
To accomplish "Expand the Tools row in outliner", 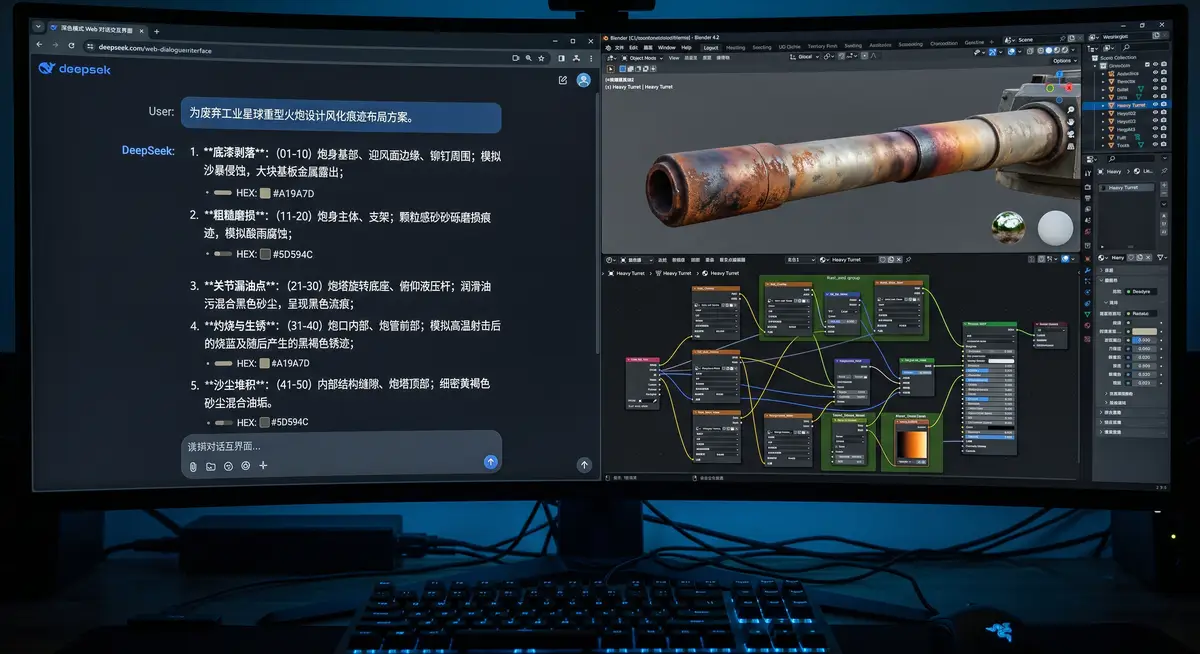I will pos(1102,145).
